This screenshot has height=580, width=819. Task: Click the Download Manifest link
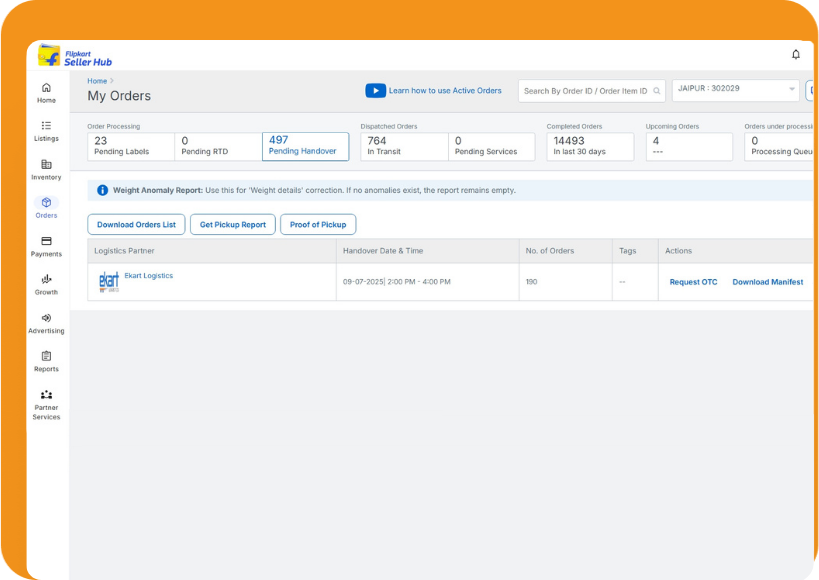point(767,282)
